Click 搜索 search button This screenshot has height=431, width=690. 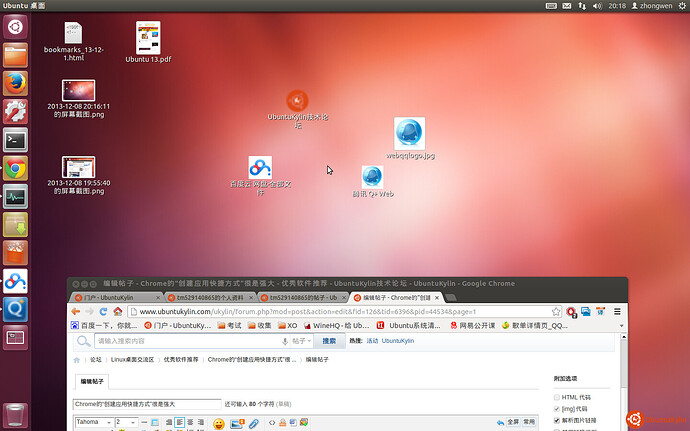(329, 341)
